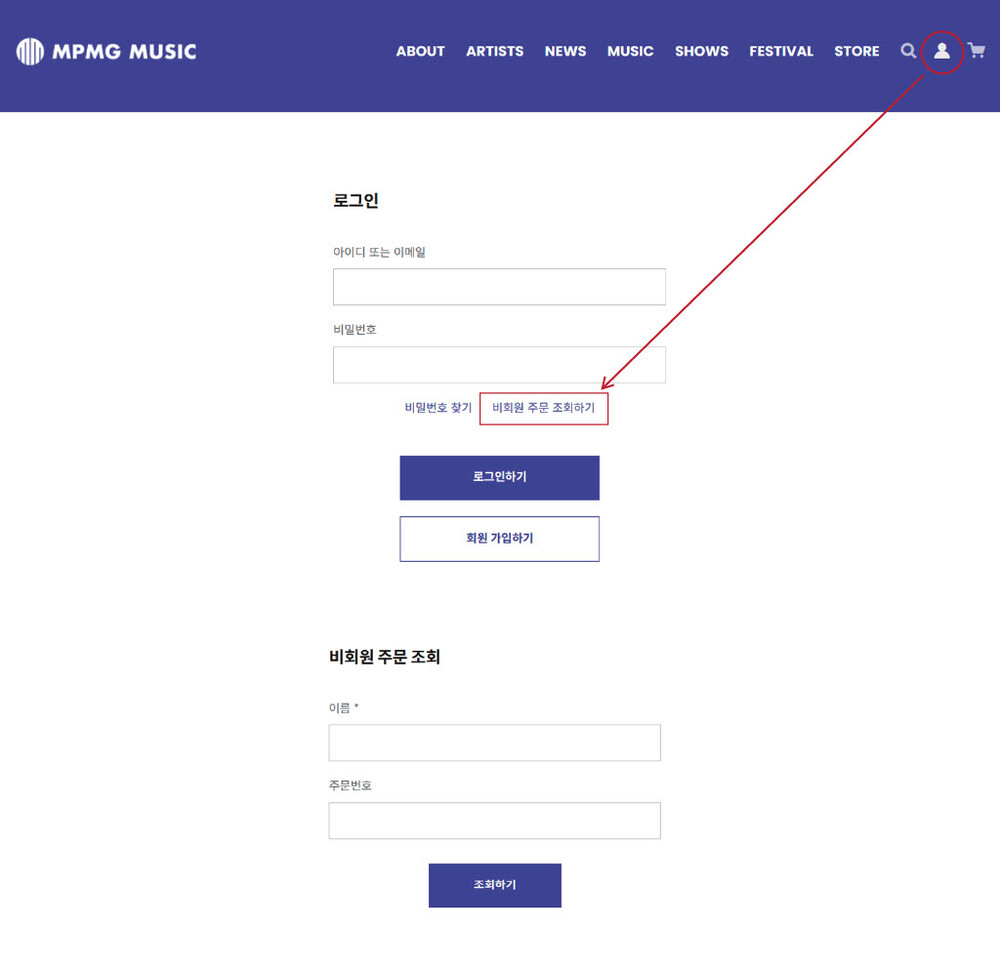1000x963 pixels.
Task: Open the search magnifier icon
Action: pyautogui.click(x=908, y=51)
